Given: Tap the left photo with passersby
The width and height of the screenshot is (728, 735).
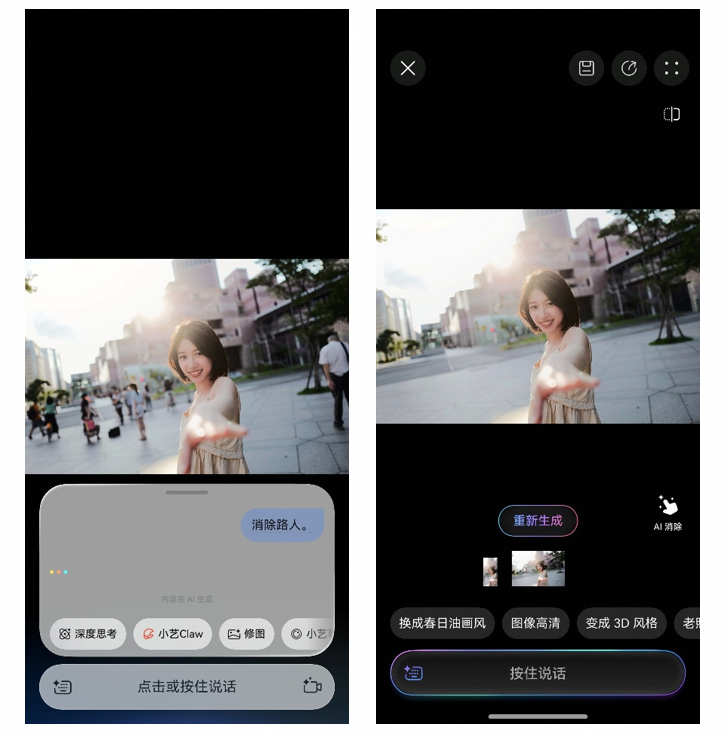Looking at the screenshot, I should (x=187, y=366).
